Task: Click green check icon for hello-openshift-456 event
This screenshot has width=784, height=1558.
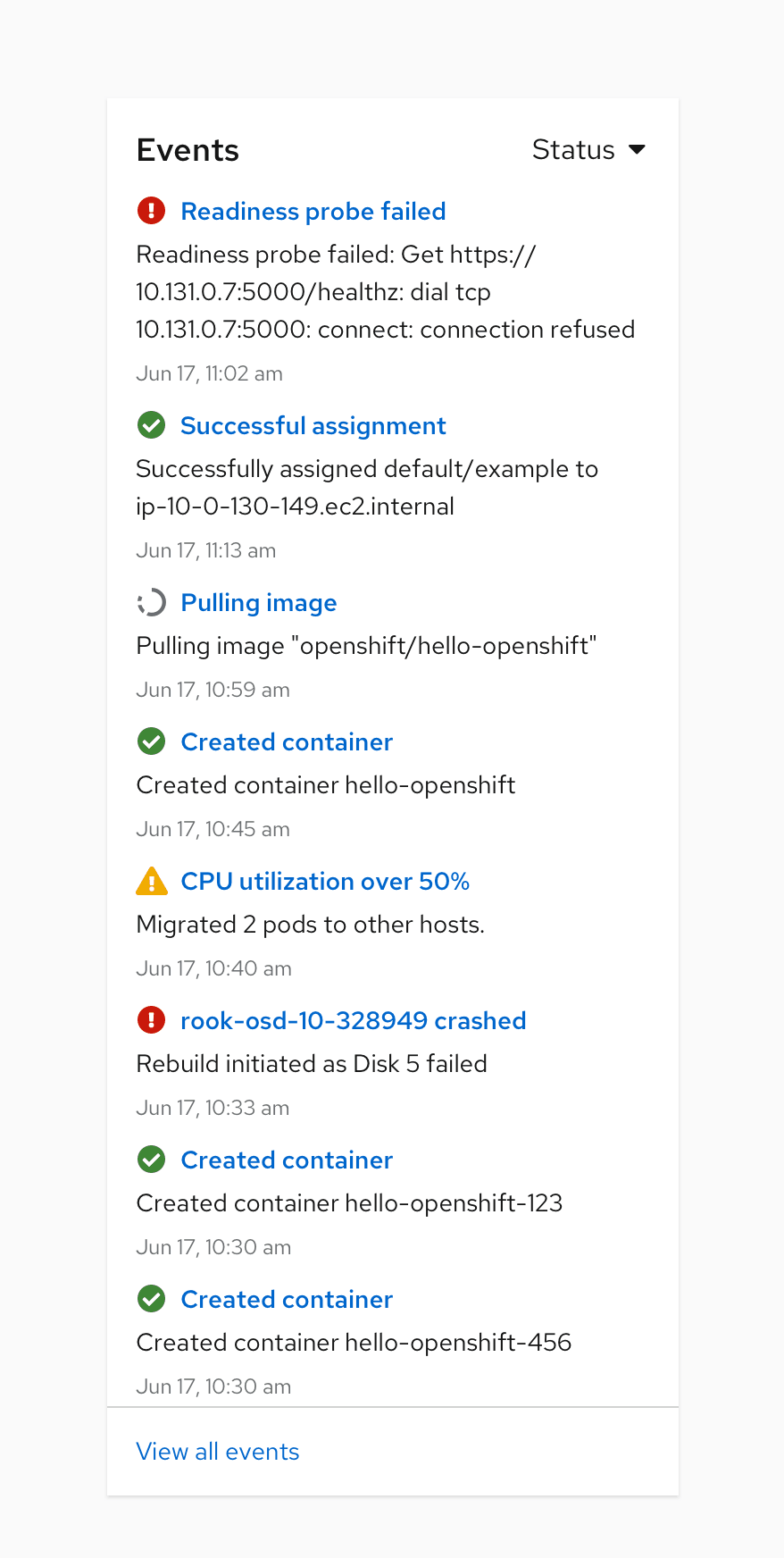Action: tap(151, 1299)
